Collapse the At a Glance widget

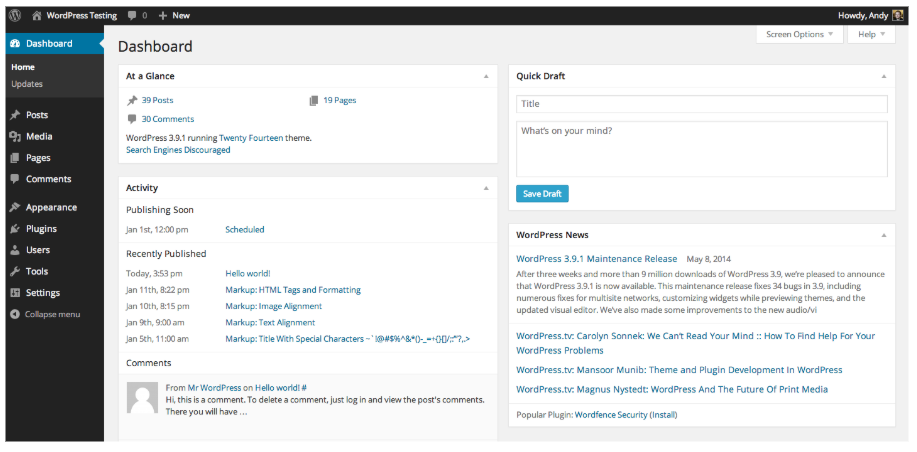[x=486, y=77]
